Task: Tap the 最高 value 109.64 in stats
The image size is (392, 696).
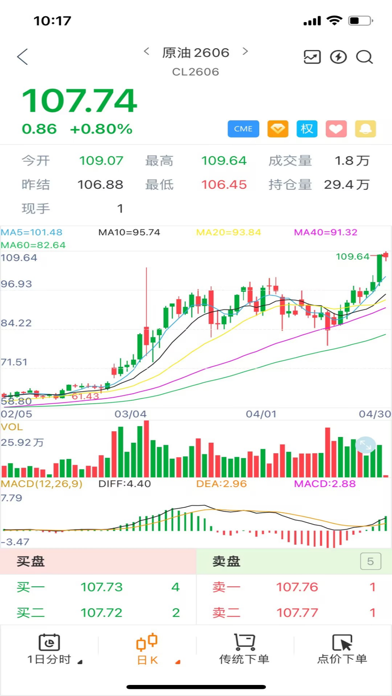Action: (x=224, y=161)
